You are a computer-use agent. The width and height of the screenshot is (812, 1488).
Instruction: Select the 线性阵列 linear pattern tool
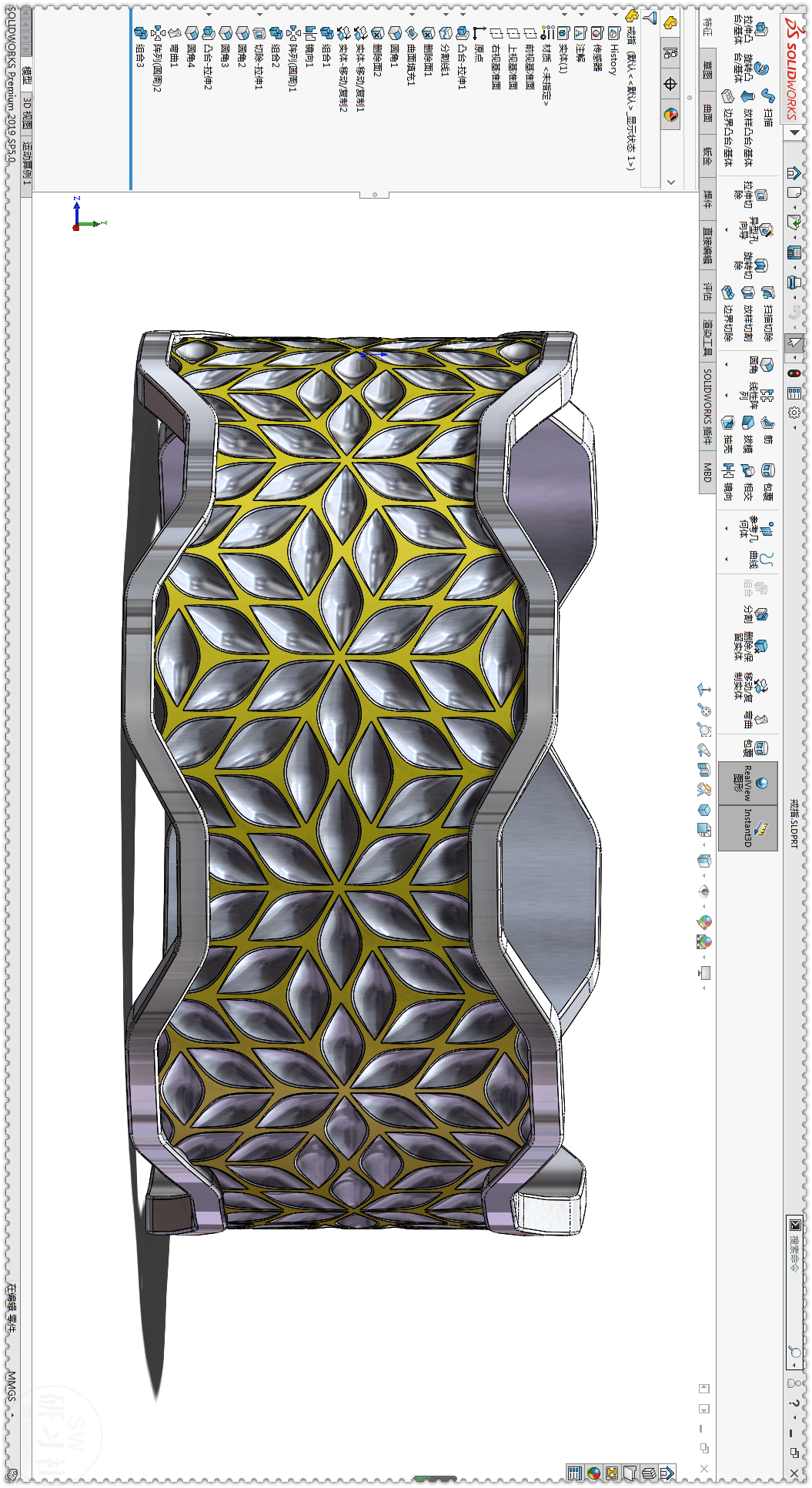(755, 395)
